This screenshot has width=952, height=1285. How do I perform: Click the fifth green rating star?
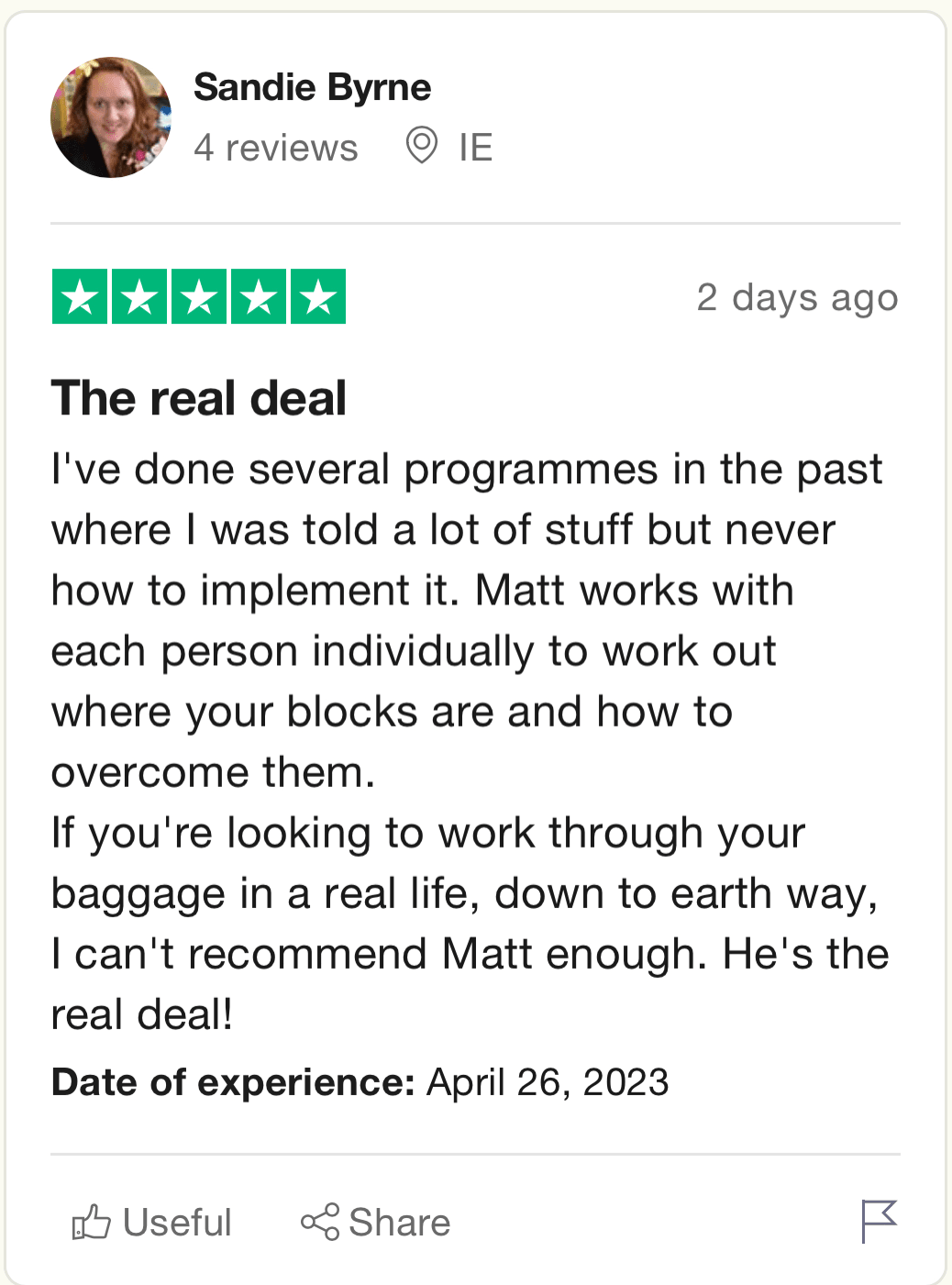click(318, 296)
